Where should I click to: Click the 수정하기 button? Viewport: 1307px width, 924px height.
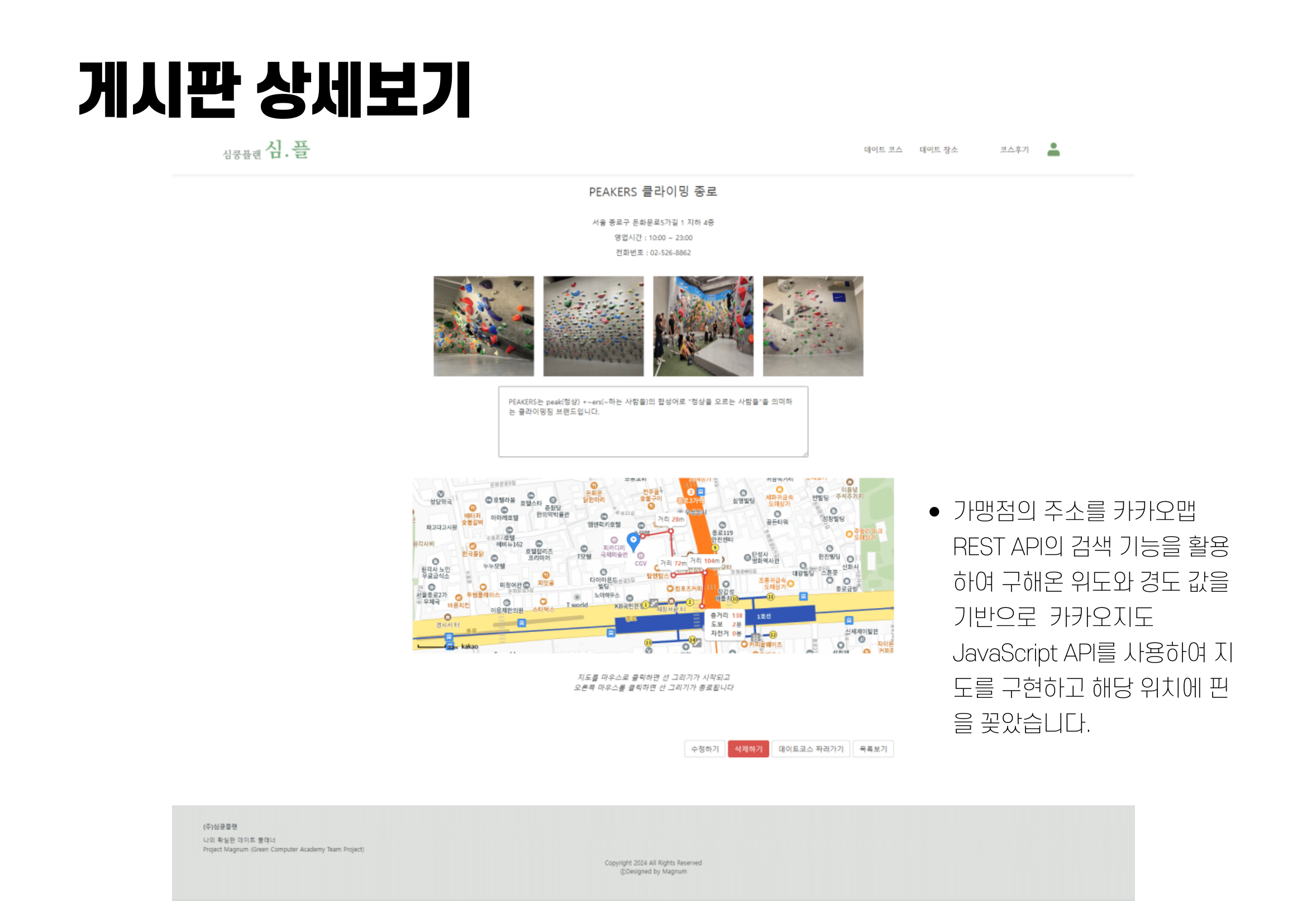(705, 749)
